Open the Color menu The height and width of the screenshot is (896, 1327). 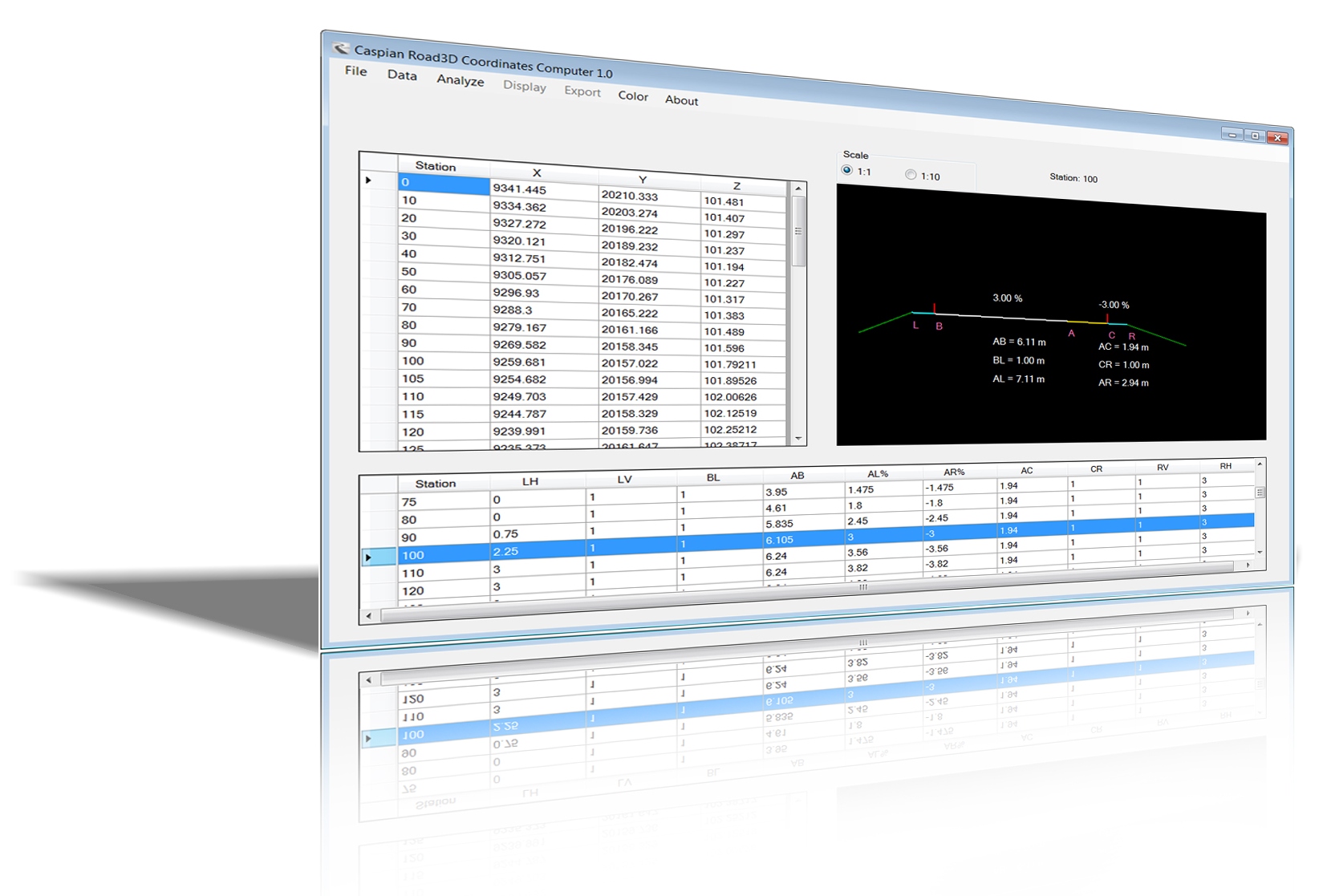click(x=633, y=95)
